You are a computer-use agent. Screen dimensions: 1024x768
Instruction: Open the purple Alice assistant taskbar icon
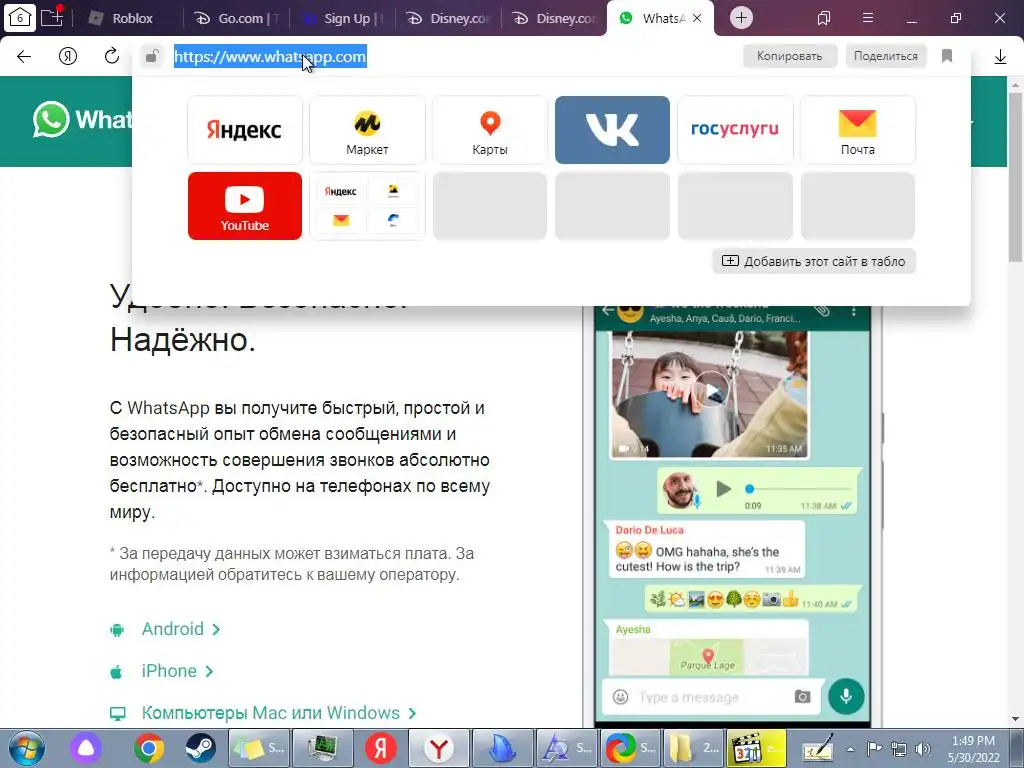click(86, 748)
